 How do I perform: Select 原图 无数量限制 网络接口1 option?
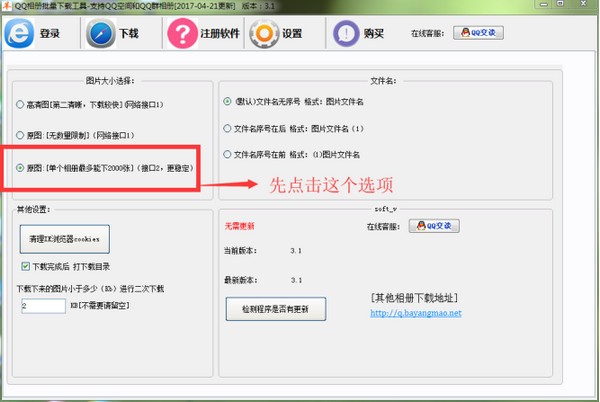(75, 135)
